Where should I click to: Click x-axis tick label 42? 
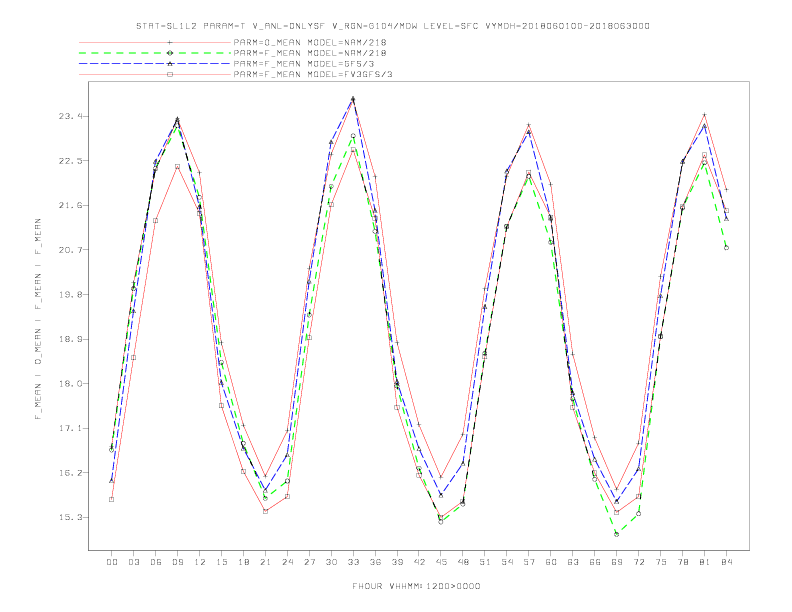[x=419, y=562]
